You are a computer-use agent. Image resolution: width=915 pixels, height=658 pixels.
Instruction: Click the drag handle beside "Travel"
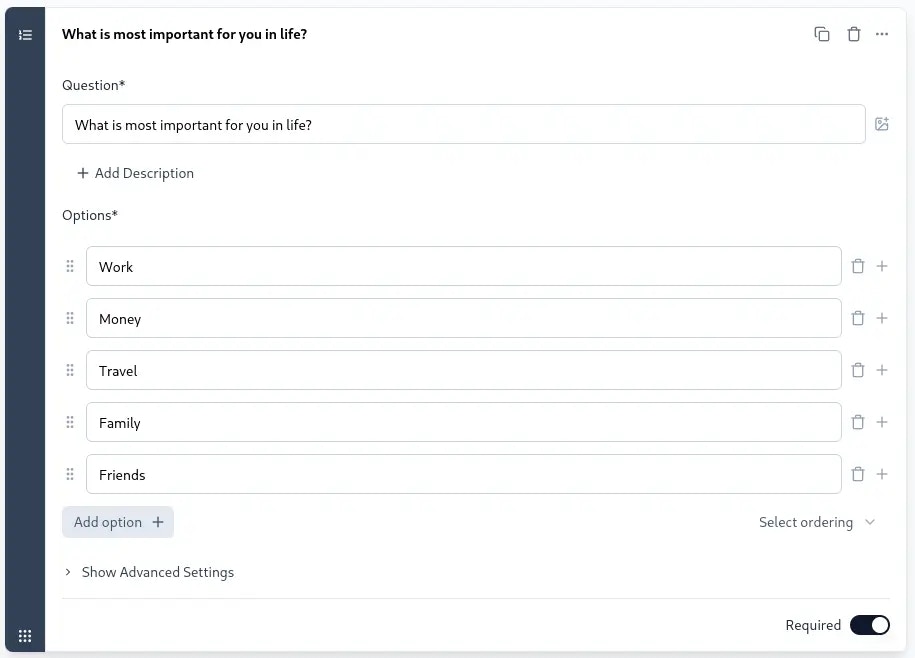70,370
